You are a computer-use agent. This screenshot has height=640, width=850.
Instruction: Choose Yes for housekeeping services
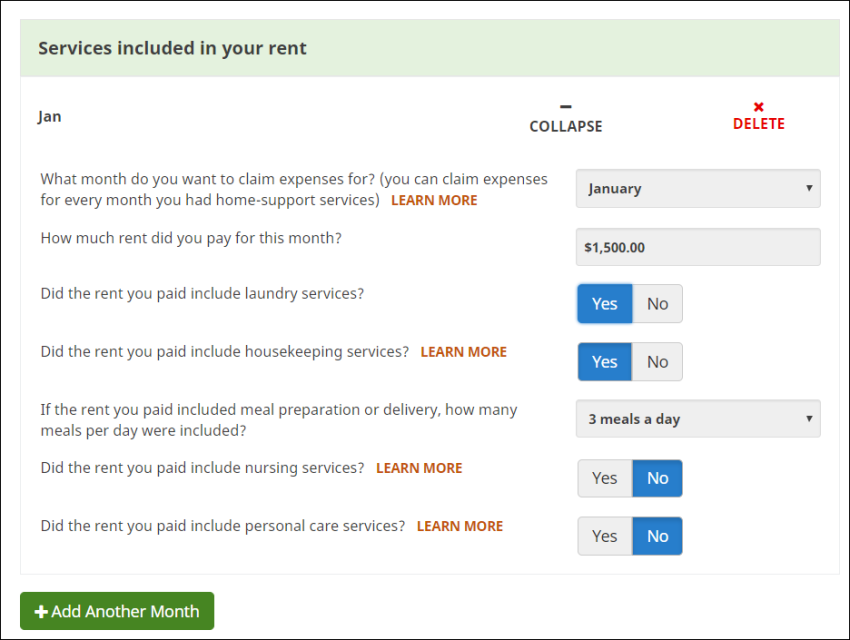(x=604, y=362)
